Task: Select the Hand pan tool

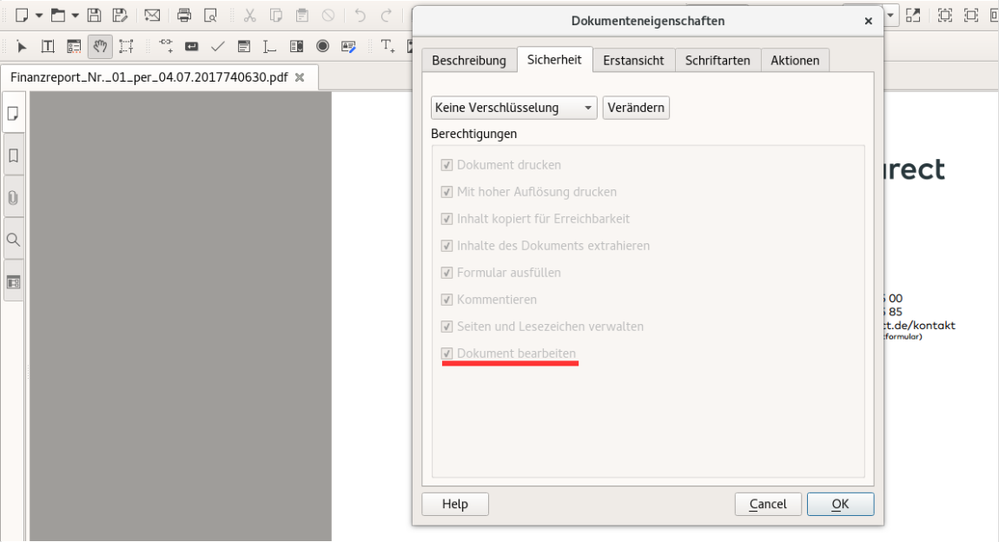Action: click(x=100, y=46)
